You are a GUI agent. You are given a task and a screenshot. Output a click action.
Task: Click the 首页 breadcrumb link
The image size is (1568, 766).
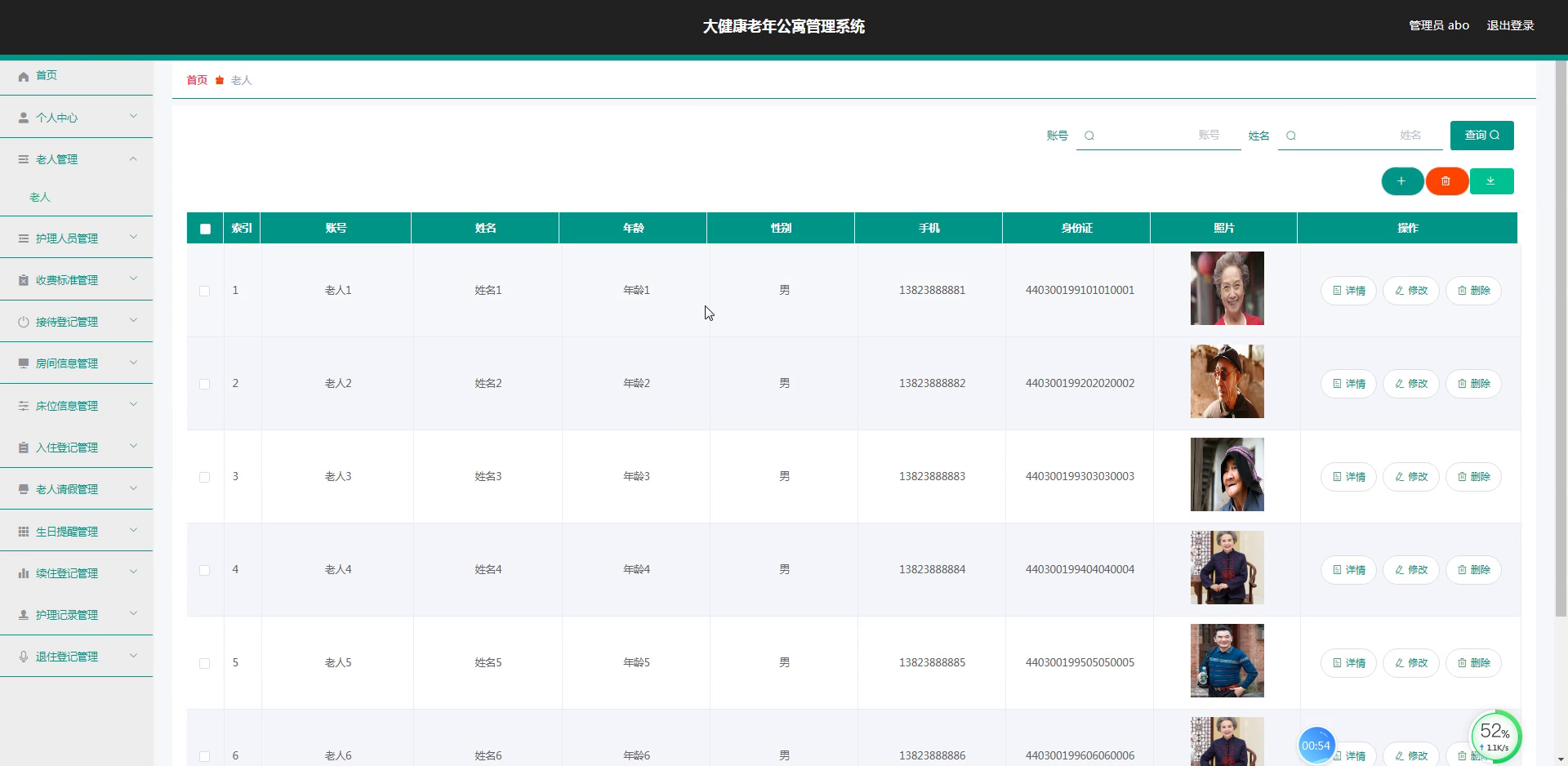197,80
